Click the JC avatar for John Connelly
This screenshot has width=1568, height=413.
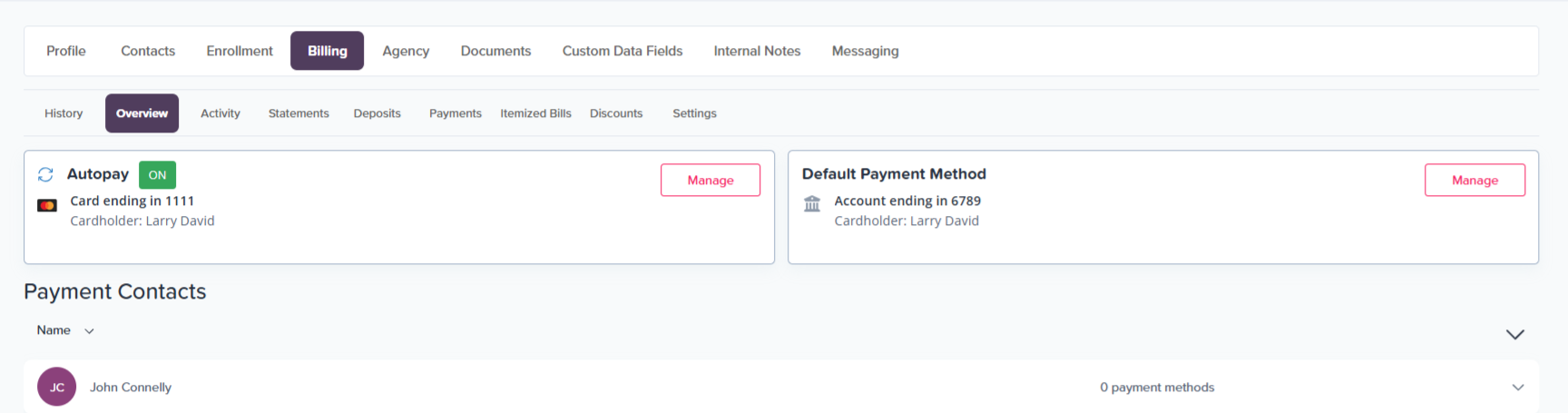tap(56, 387)
